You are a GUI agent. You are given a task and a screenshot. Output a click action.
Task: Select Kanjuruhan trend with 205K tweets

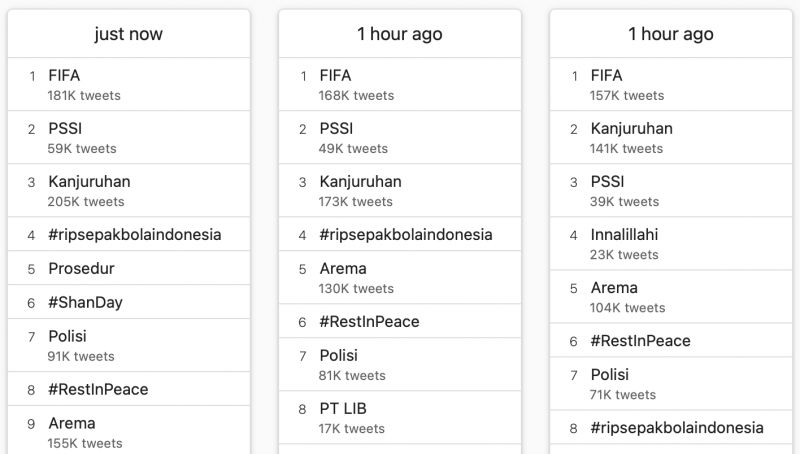click(x=129, y=190)
